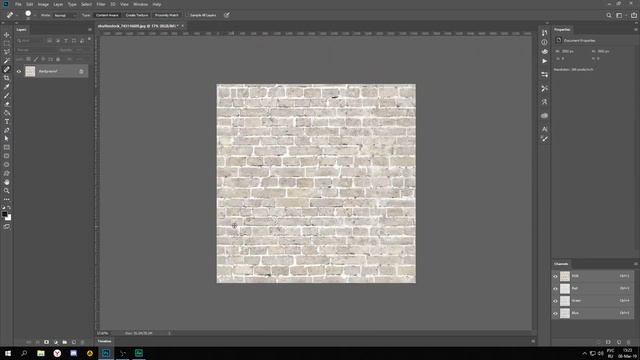Open the Image menu
Image resolution: width=640 pixels, height=360 pixels.
(43, 4)
